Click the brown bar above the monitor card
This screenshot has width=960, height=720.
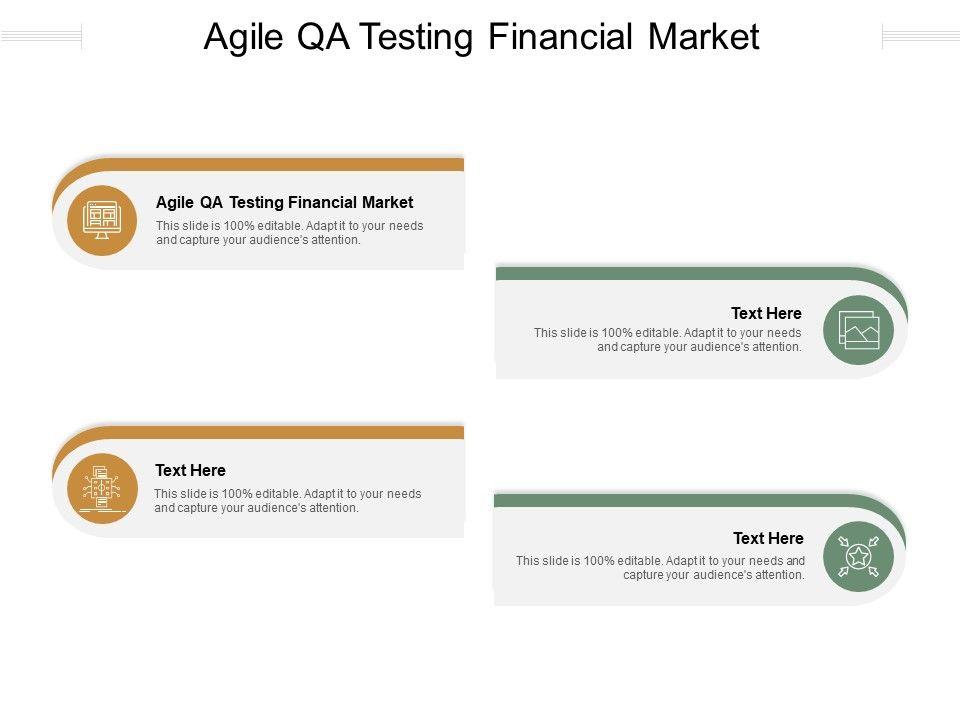click(300, 164)
